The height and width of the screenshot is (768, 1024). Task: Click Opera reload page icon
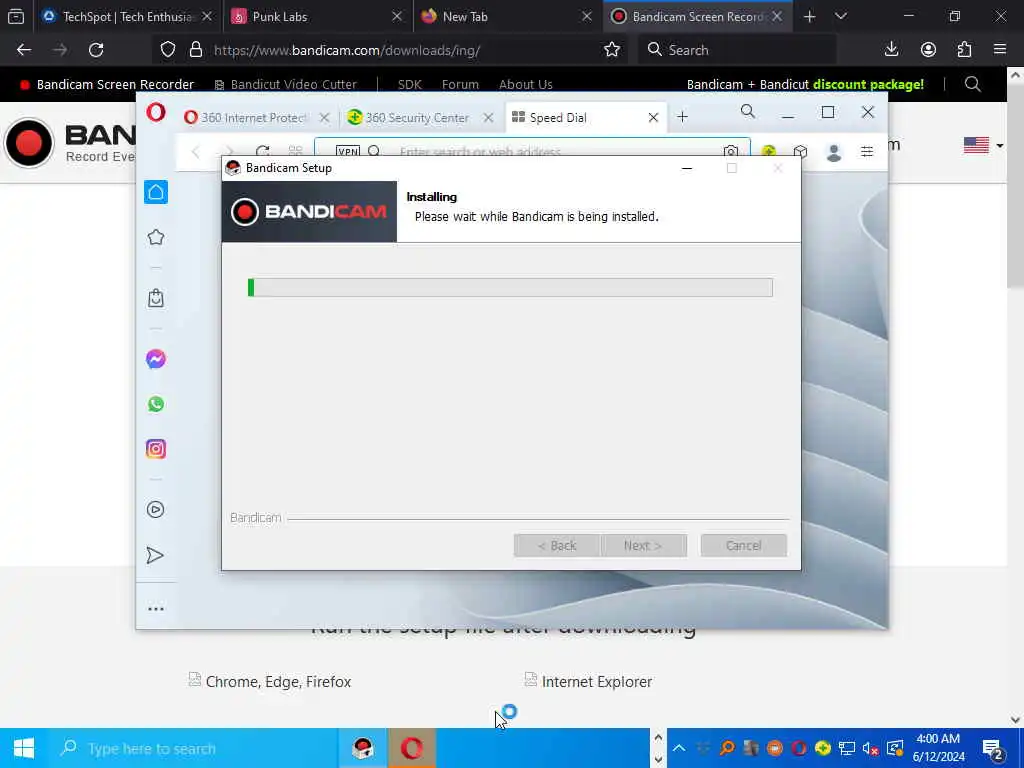(x=263, y=152)
